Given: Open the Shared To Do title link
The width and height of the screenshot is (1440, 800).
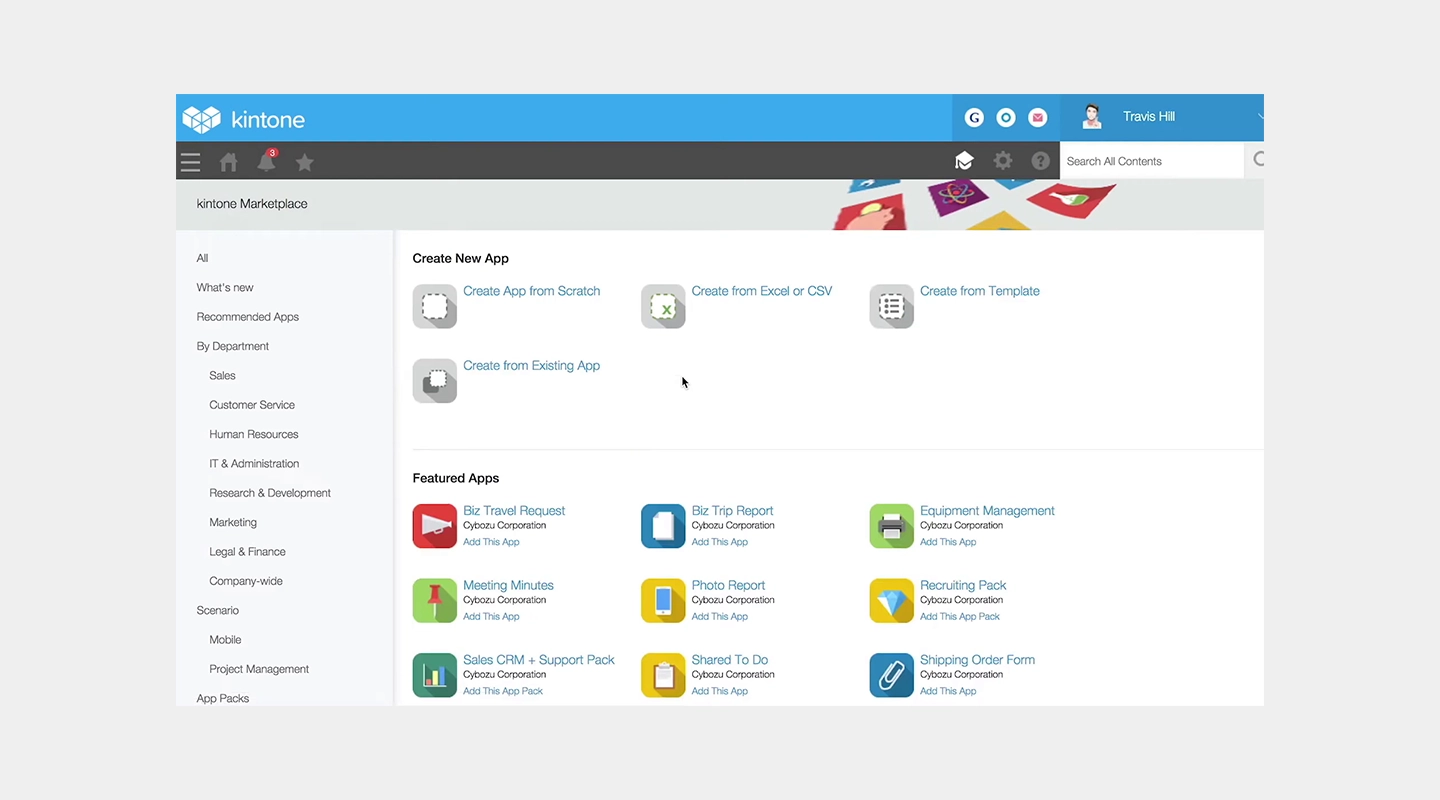Looking at the screenshot, I should pyautogui.click(x=730, y=660).
